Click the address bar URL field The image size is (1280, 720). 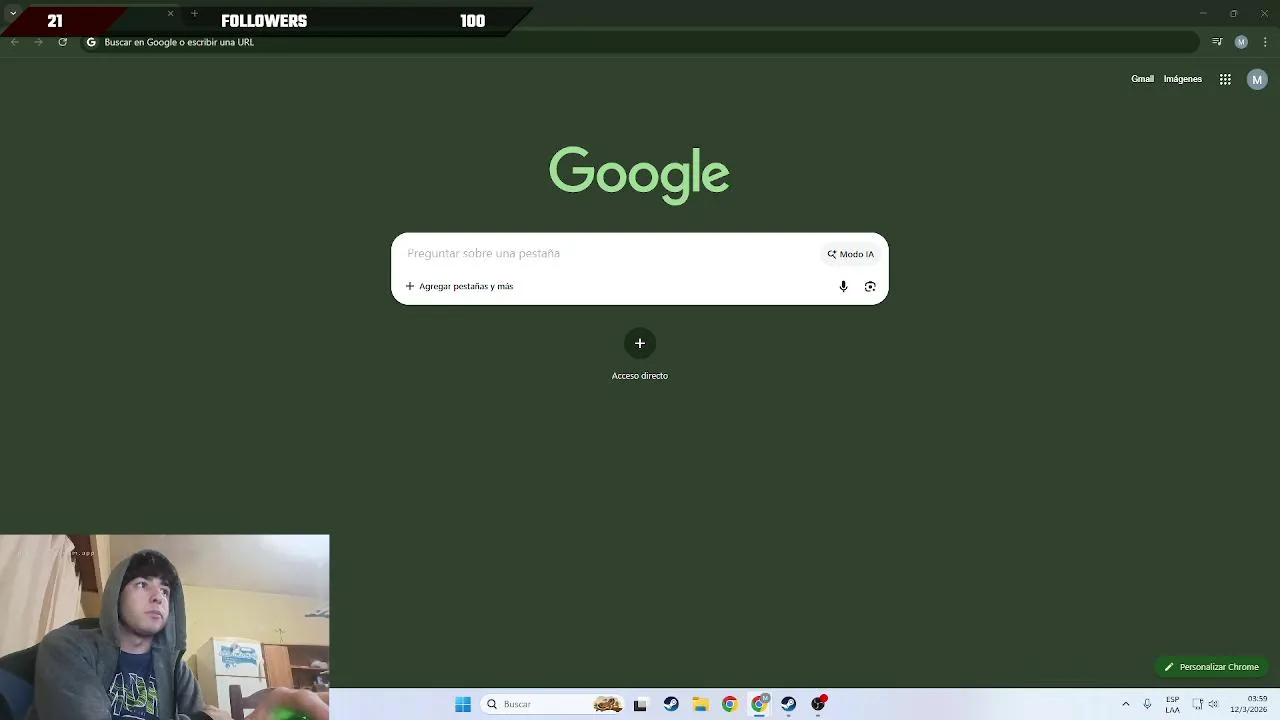[x=640, y=42]
